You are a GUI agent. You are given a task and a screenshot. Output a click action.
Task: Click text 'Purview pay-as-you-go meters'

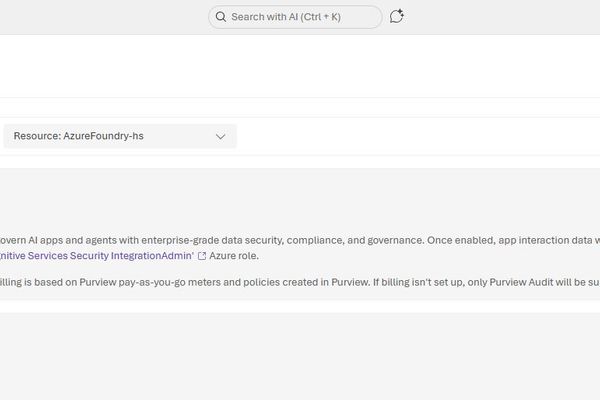pyautogui.click(x=150, y=282)
